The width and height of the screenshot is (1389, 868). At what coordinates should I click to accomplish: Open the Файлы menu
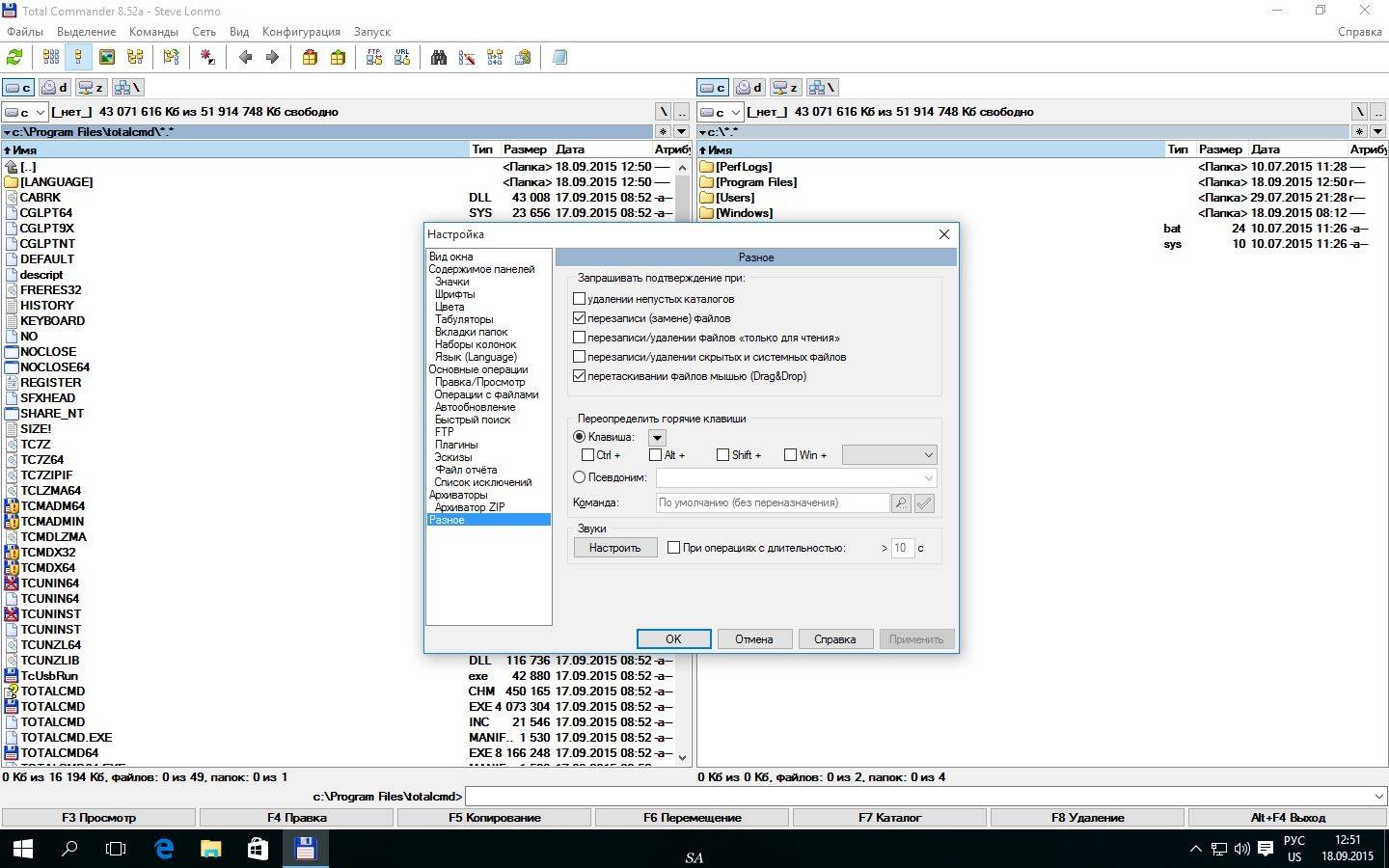[25, 32]
